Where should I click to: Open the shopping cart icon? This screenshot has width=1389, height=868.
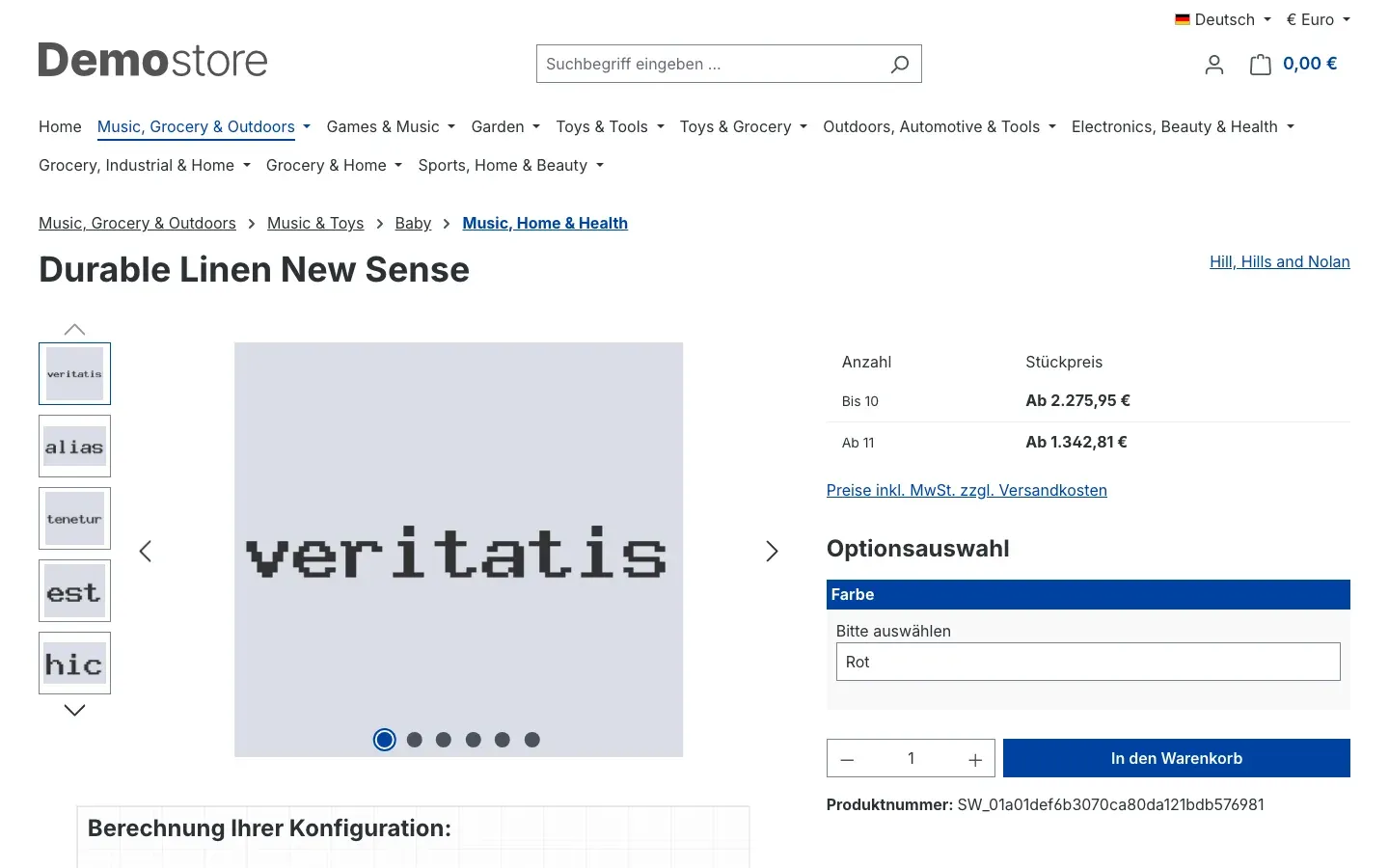[x=1260, y=65]
